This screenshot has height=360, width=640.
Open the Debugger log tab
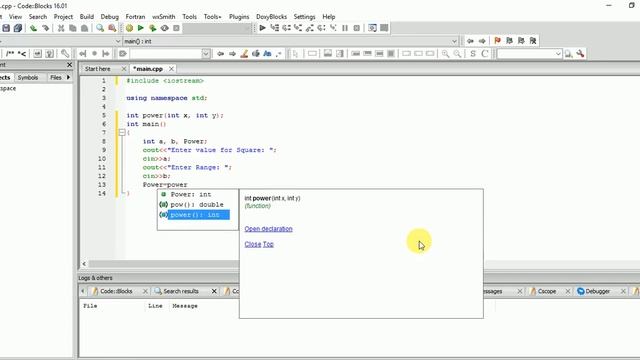point(598,291)
